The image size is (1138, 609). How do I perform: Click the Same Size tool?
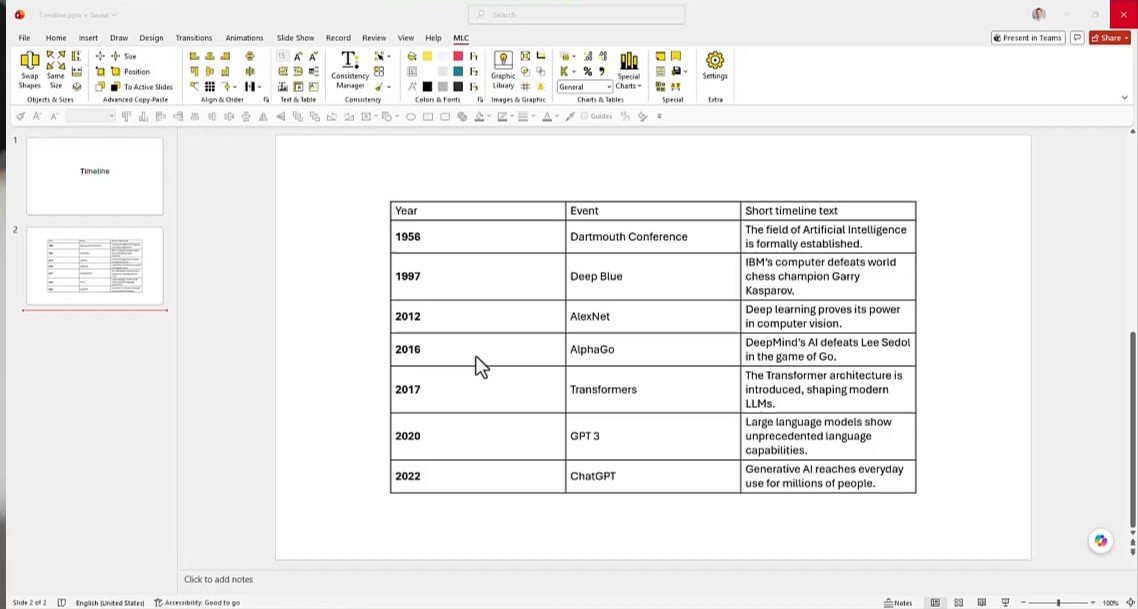[56, 70]
